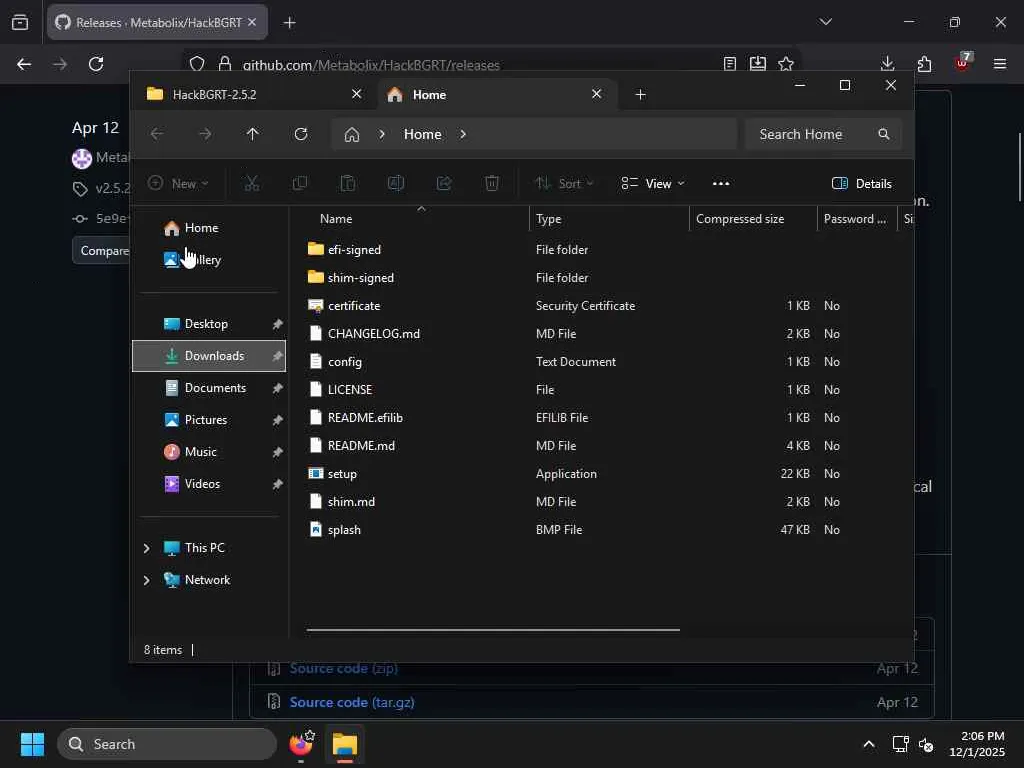The width and height of the screenshot is (1024, 768).
Task: Click the Windows taskbar Search box
Action: (167, 744)
